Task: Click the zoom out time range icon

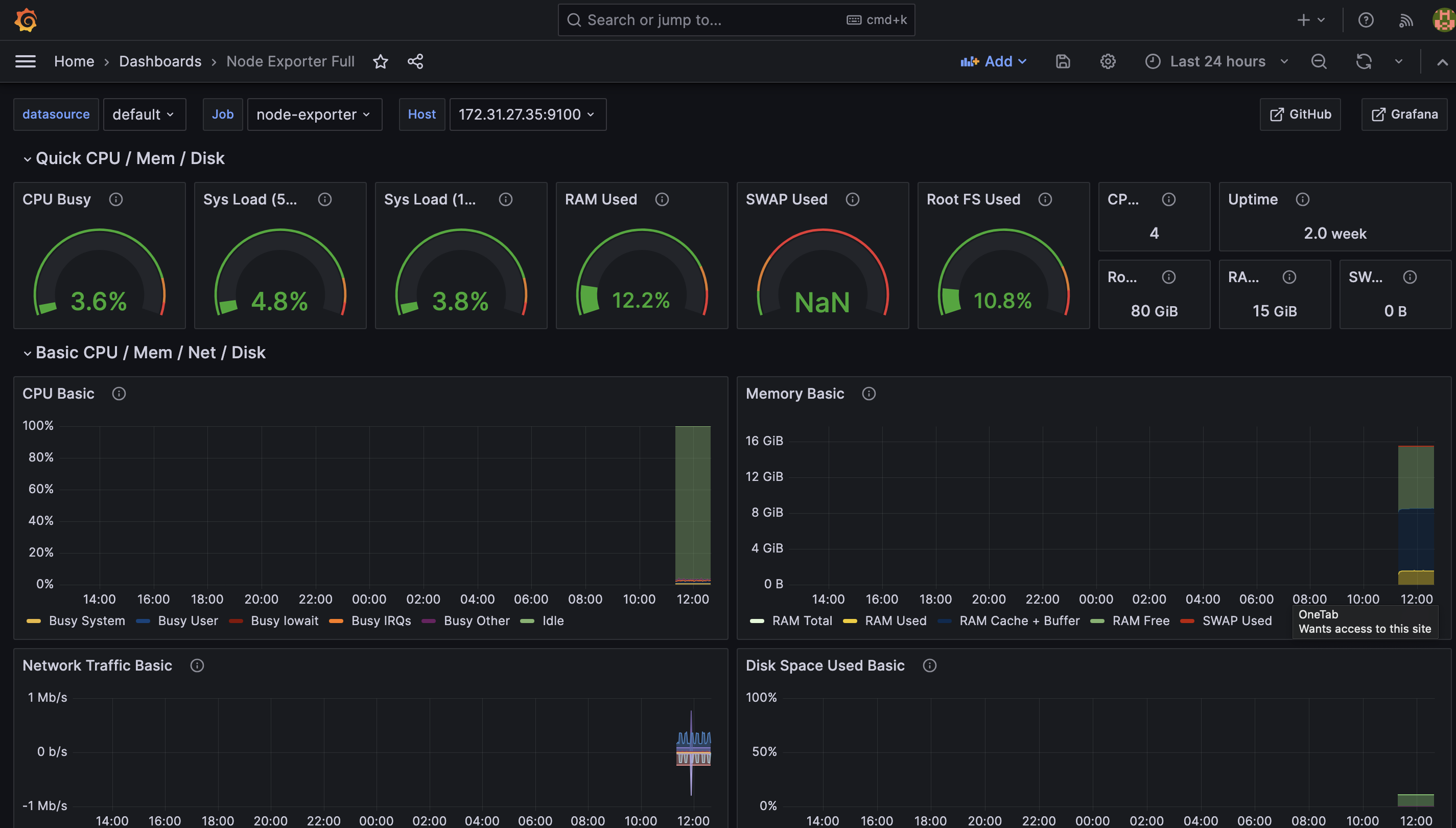Action: click(1319, 61)
